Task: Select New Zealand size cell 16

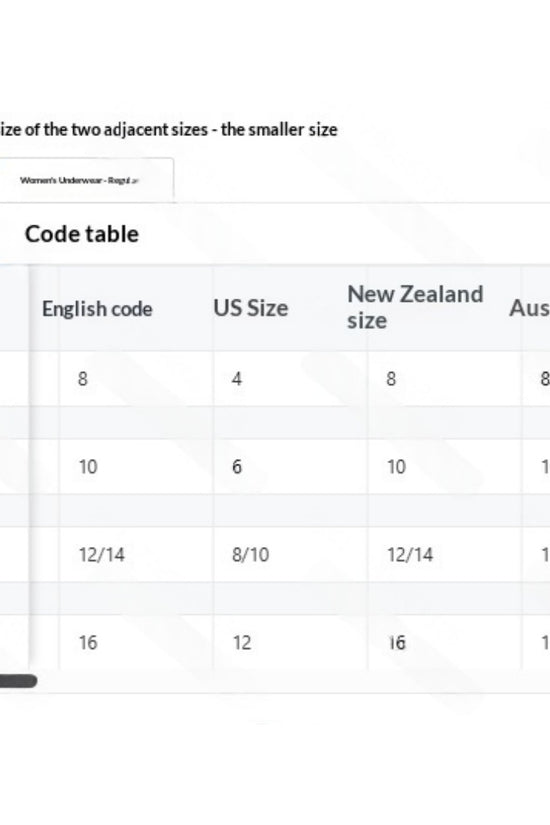Action: pos(397,642)
